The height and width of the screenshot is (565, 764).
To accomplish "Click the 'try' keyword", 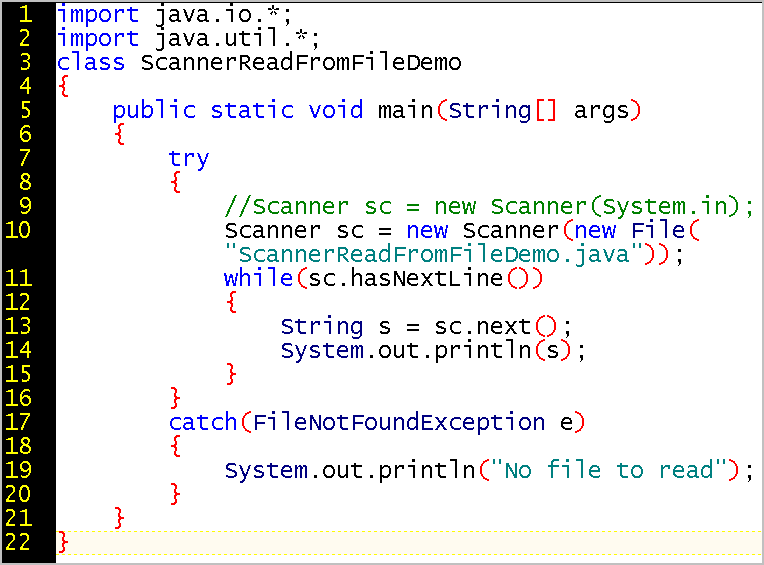I will tap(189, 159).
